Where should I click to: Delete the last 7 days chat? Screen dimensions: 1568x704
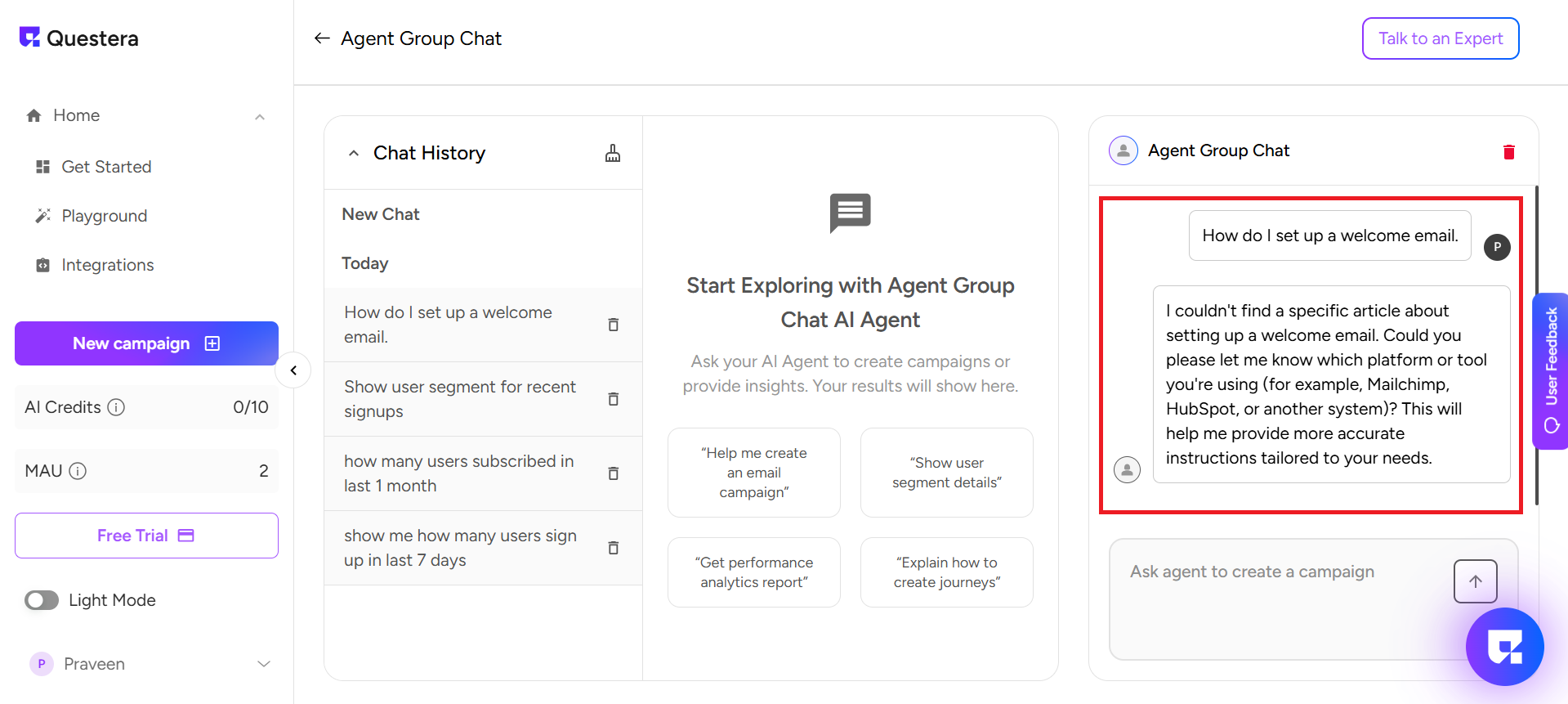click(x=614, y=548)
